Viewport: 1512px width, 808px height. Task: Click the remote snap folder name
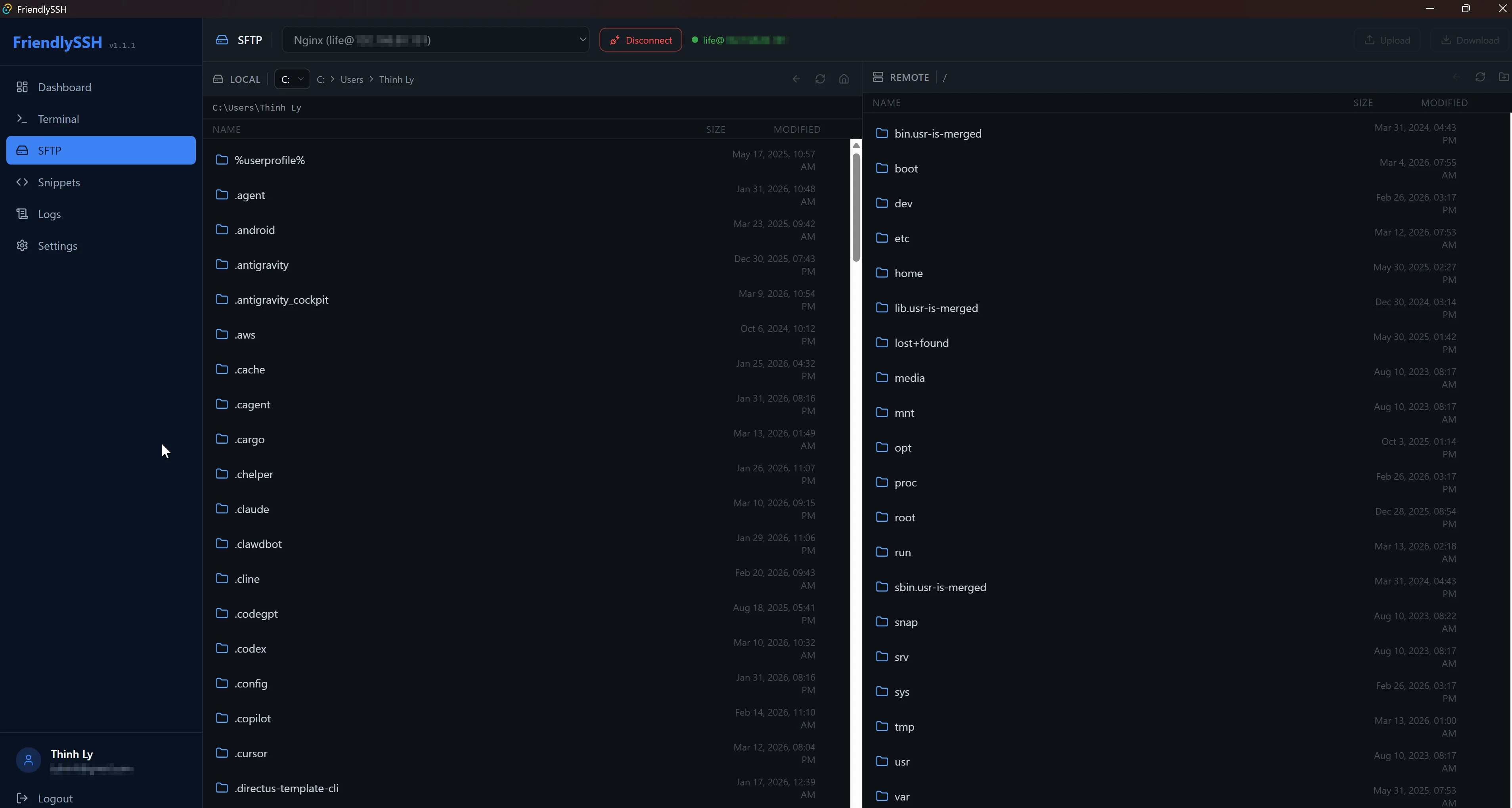click(x=906, y=622)
